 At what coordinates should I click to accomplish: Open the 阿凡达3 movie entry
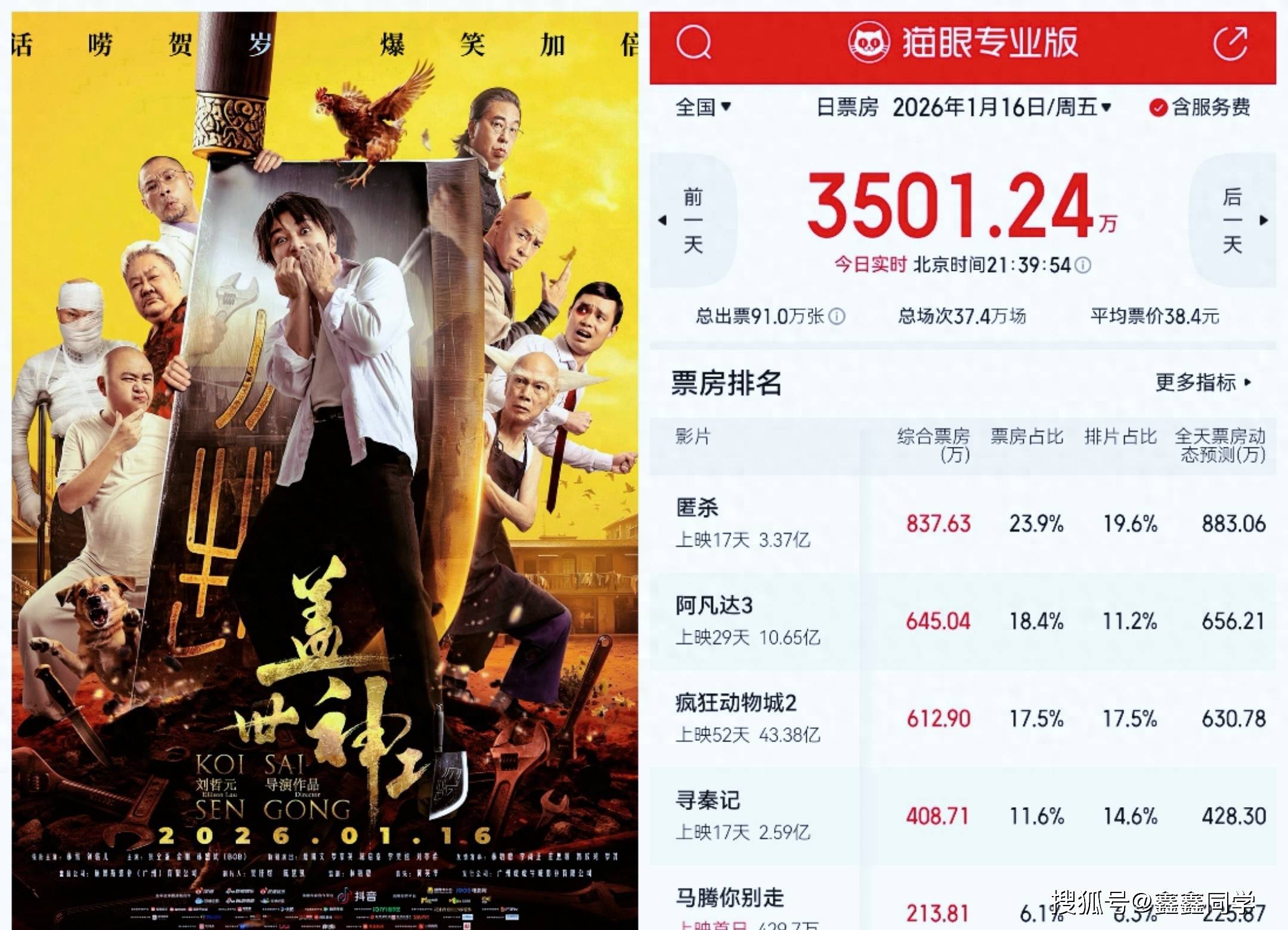[963, 622]
